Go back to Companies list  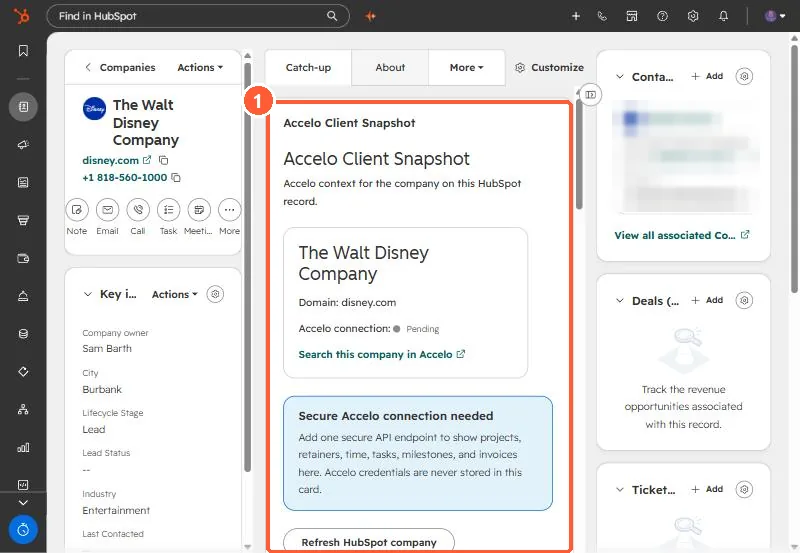[x=120, y=67]
